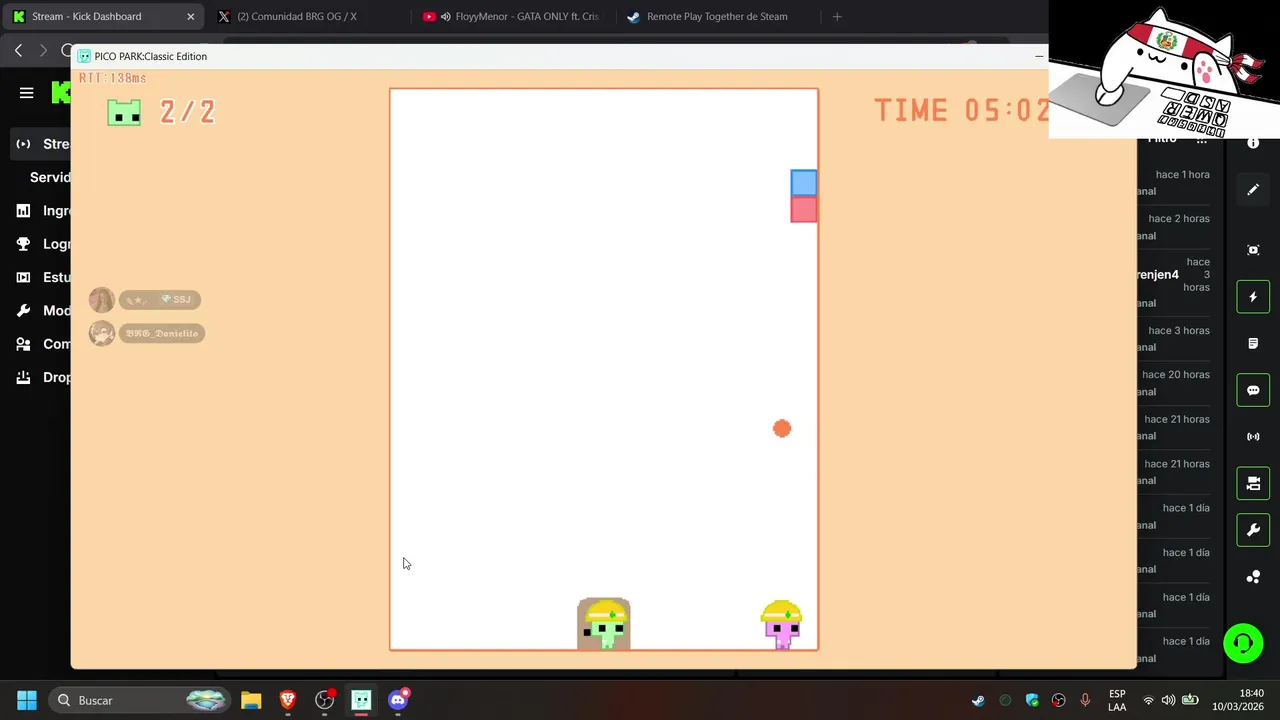
Task: Toggle the lightning bolt quick actions icon
Action: click(x=1253, y=297)
